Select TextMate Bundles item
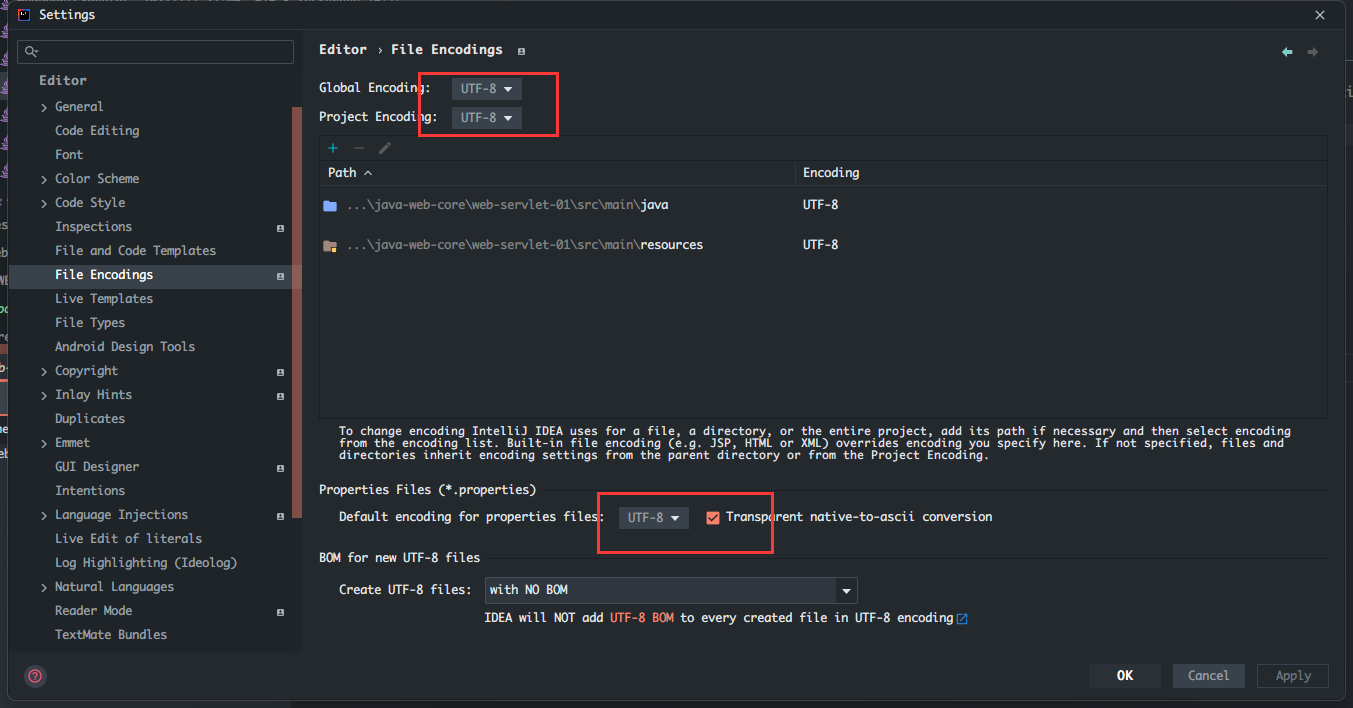 pyautogui.click(x=111, y=634)
